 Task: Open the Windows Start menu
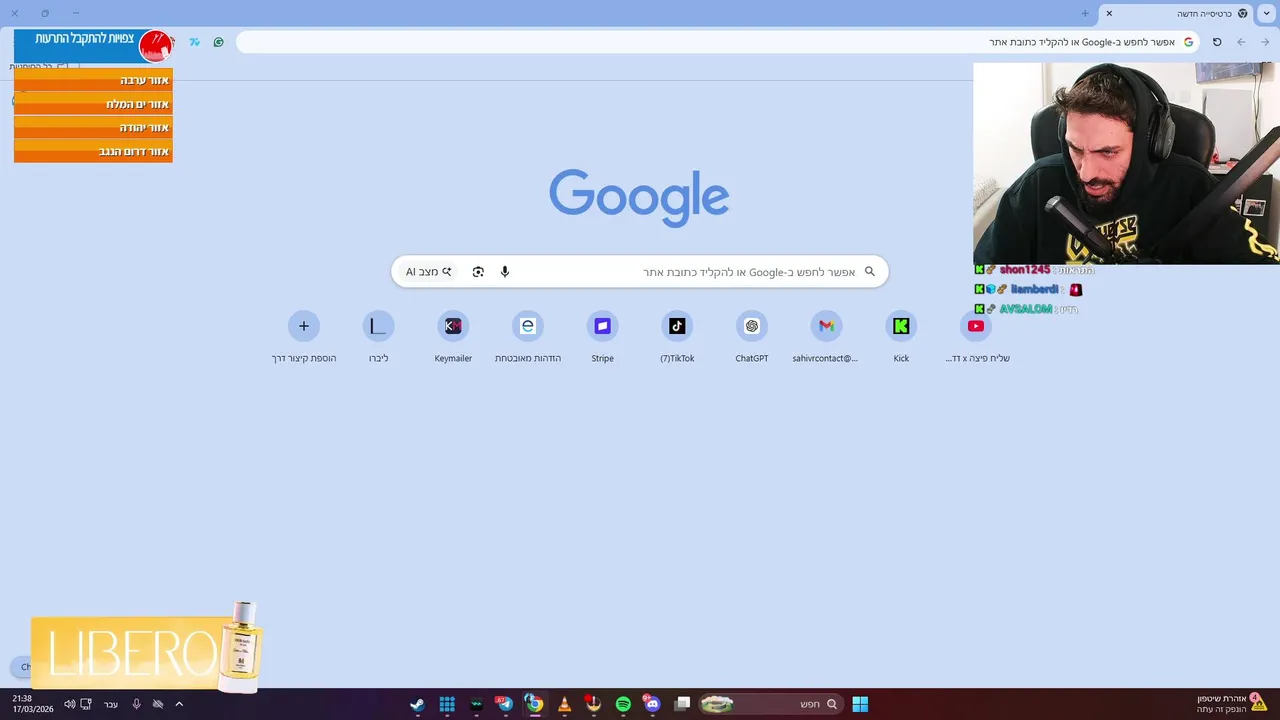(860, 704)
